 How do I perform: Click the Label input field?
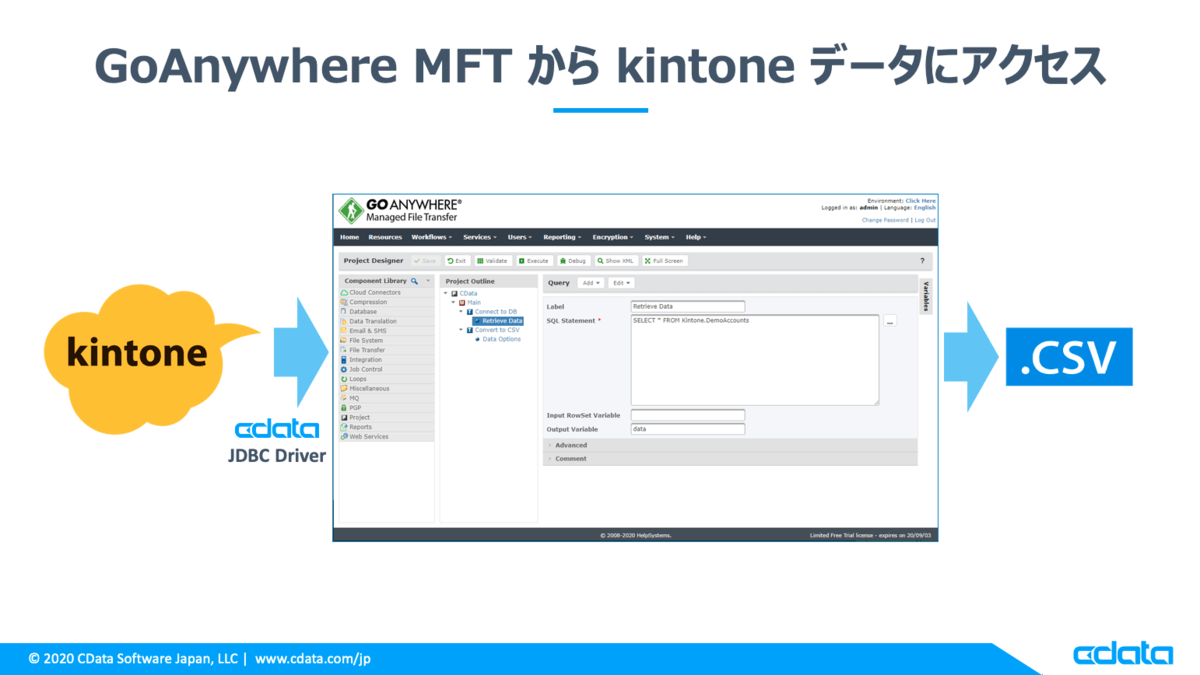tap(688, 306)
